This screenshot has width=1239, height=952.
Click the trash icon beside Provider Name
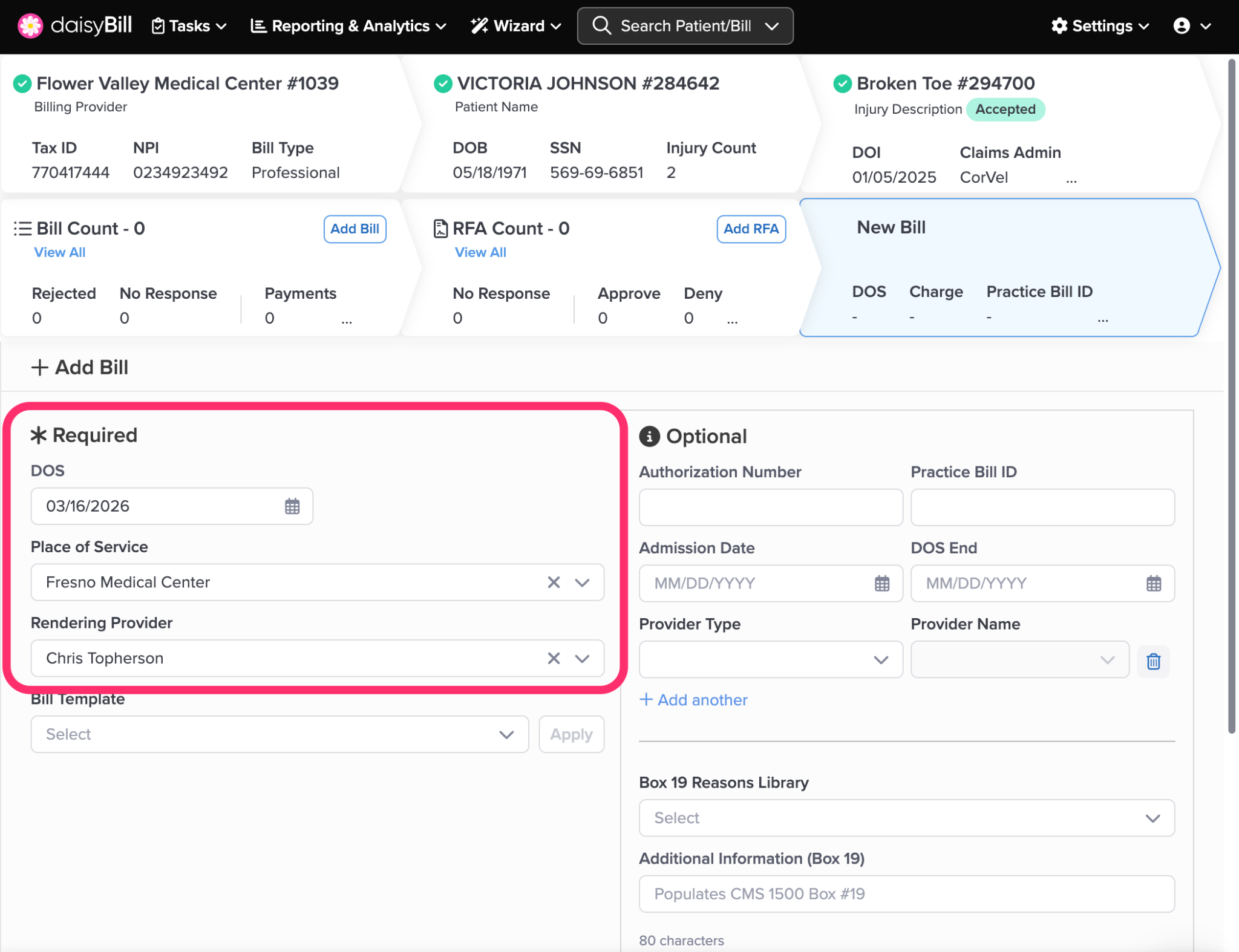click(x=1153, y=661)
